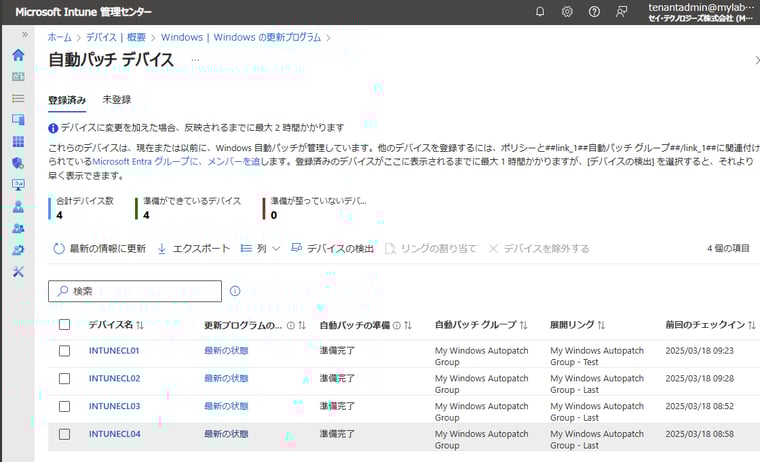Open 最新の状態 link for INTUNECL02

coord(226,378)
